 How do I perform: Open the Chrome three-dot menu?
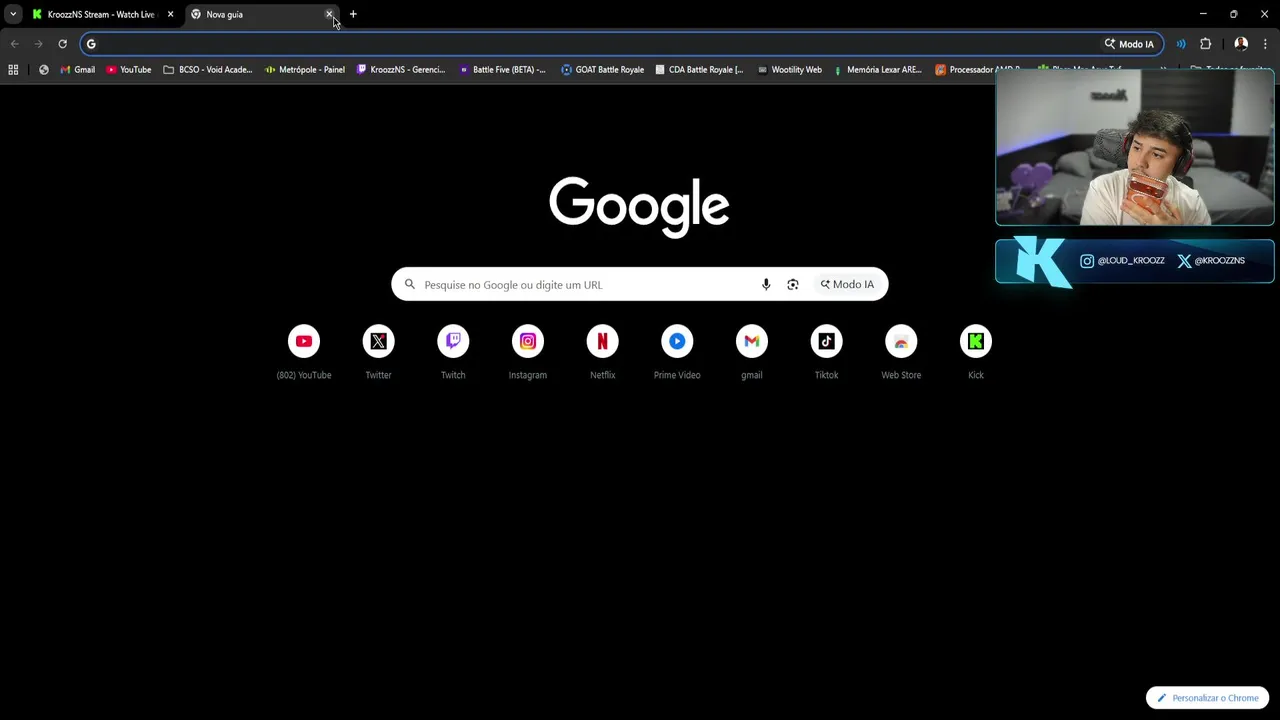coord(1265,44)
